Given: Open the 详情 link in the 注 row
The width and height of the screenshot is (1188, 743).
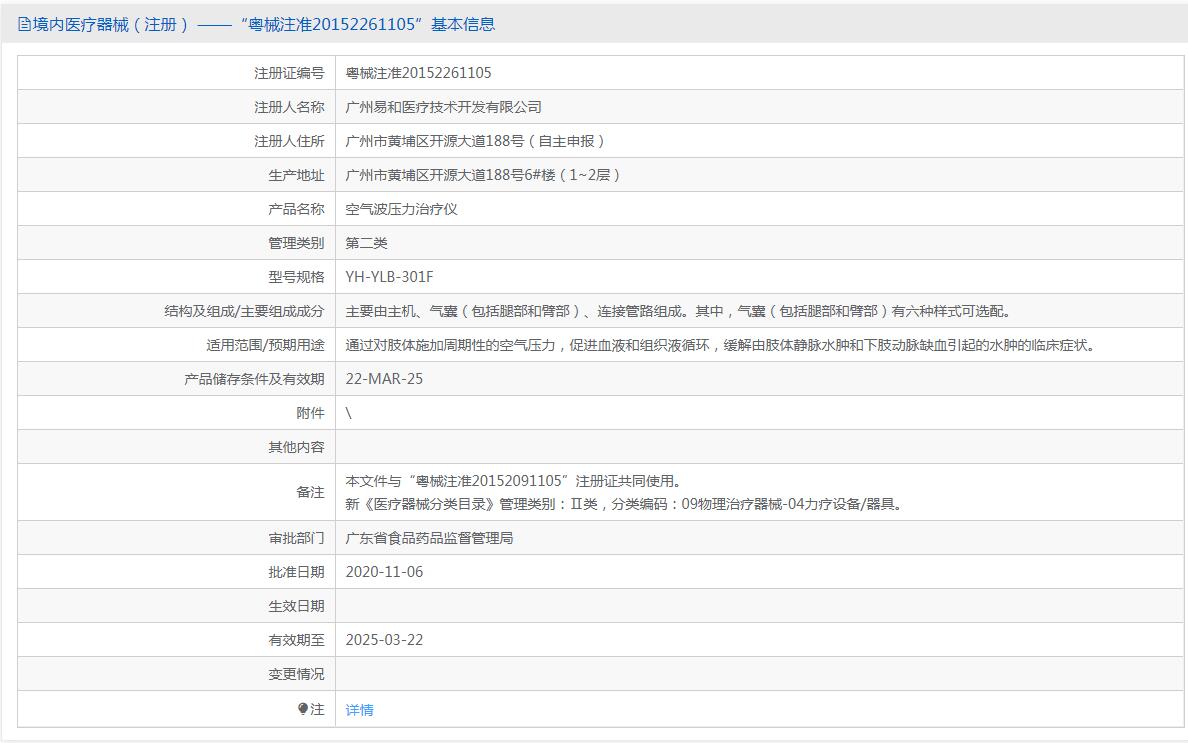Looking at the screenshot, I should 359,710.
